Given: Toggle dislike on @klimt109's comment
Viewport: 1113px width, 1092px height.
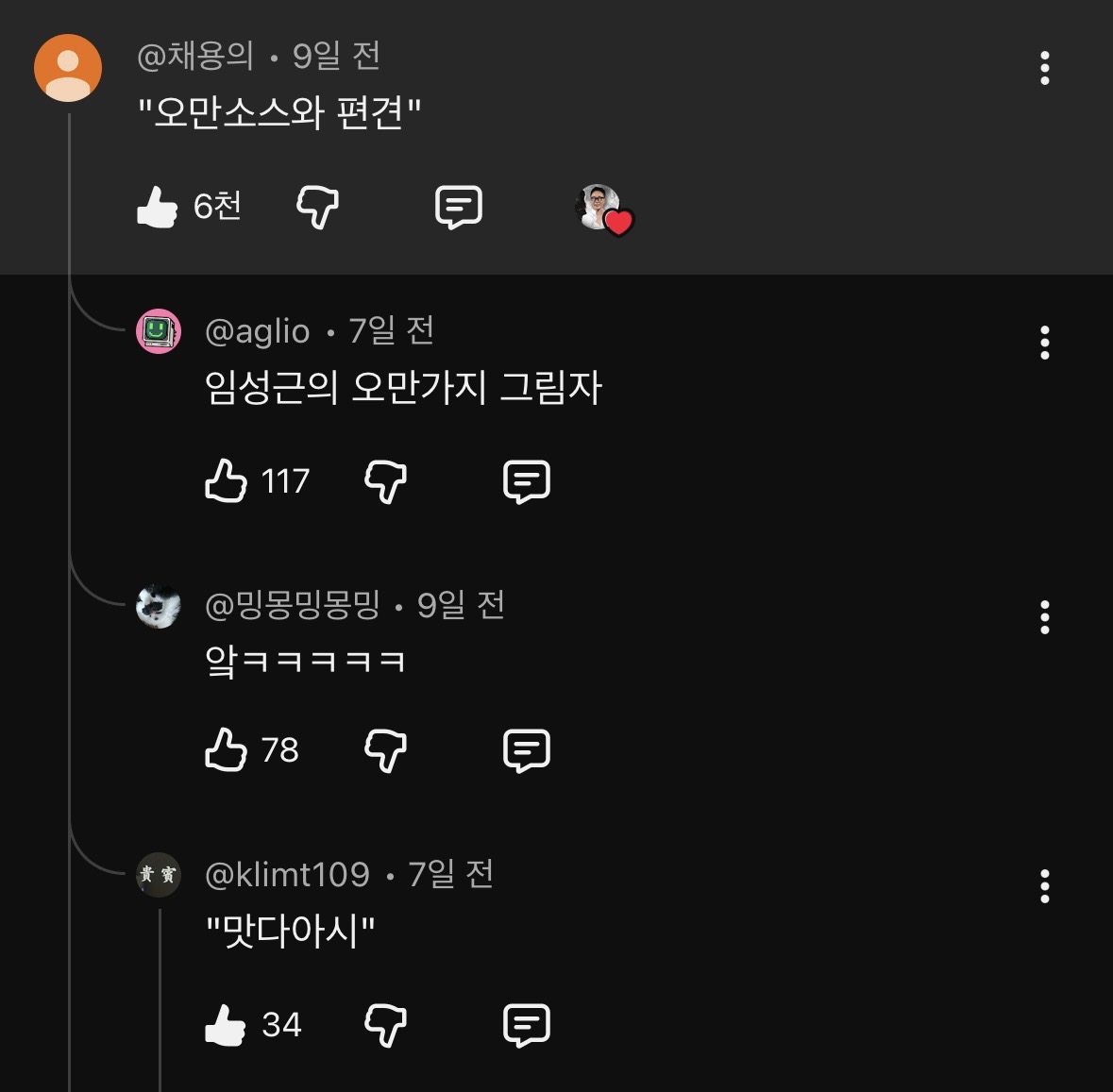Looking at the screenshot, I should (x=385, y=1024).
